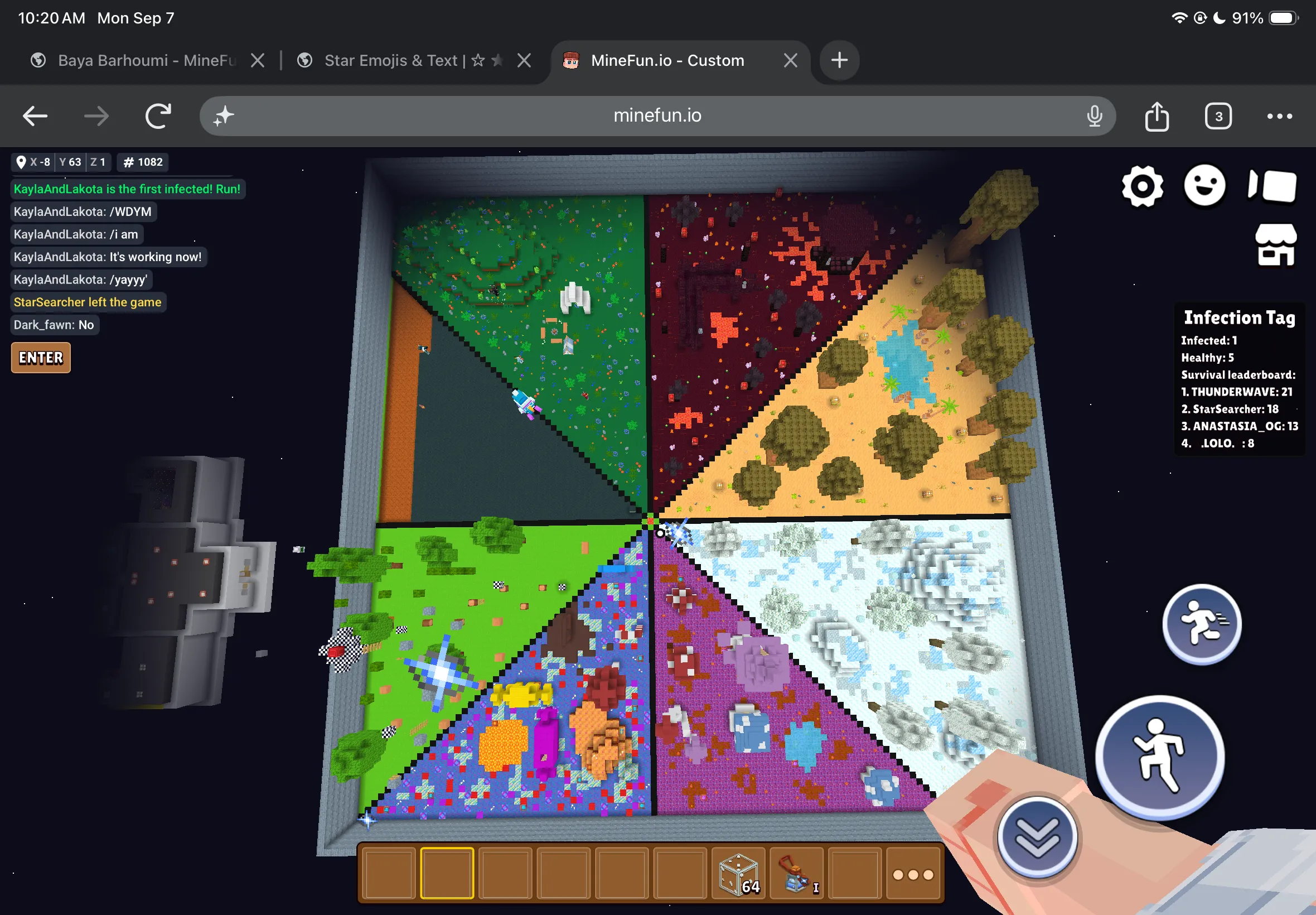This screenshot has width=1316, height=915.
Task: Close the MineFun.io - Custom tab
Action: (x=791, y=60)
